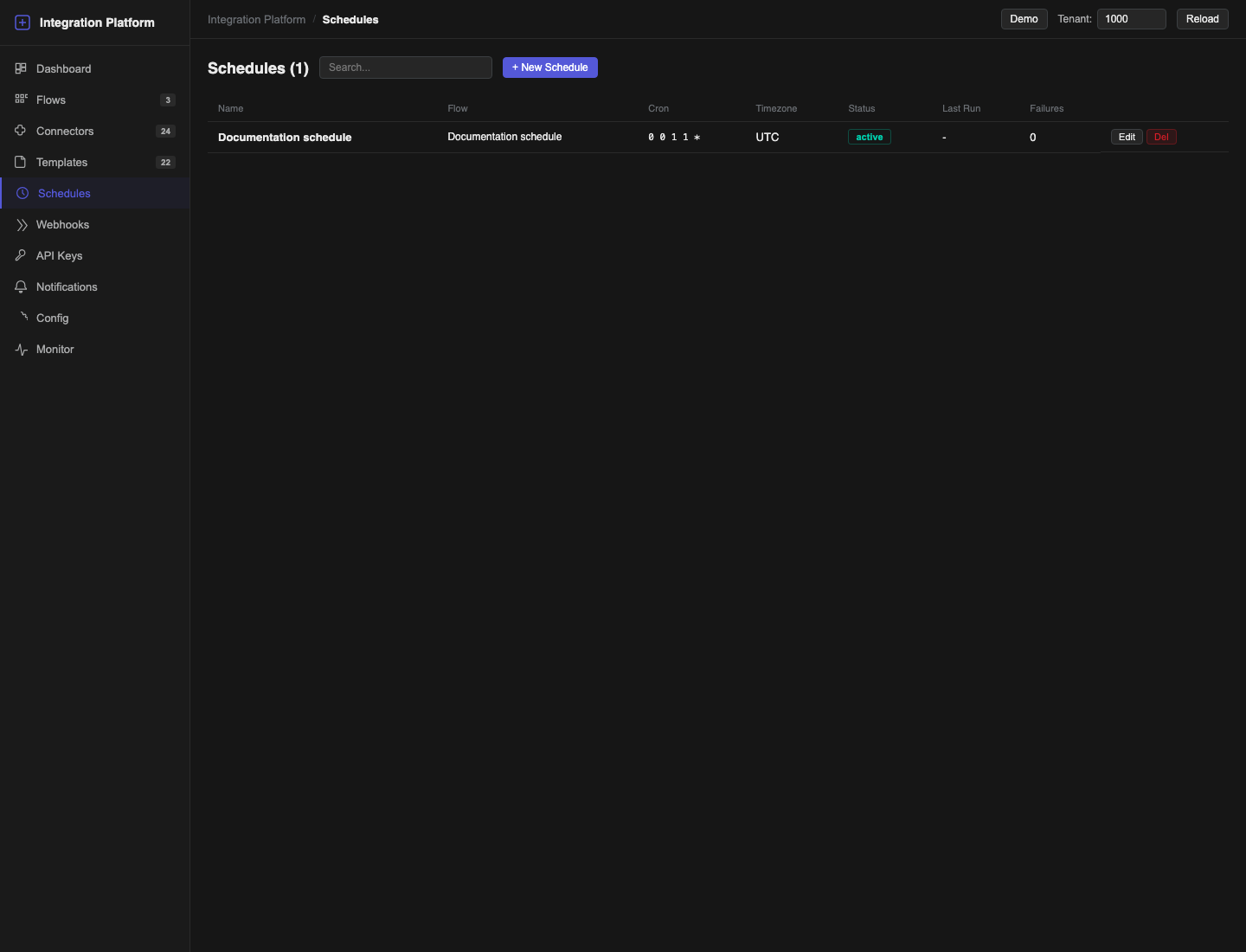Go to Flows in the sidebar

pyautogui.click(x=95, y=100)
